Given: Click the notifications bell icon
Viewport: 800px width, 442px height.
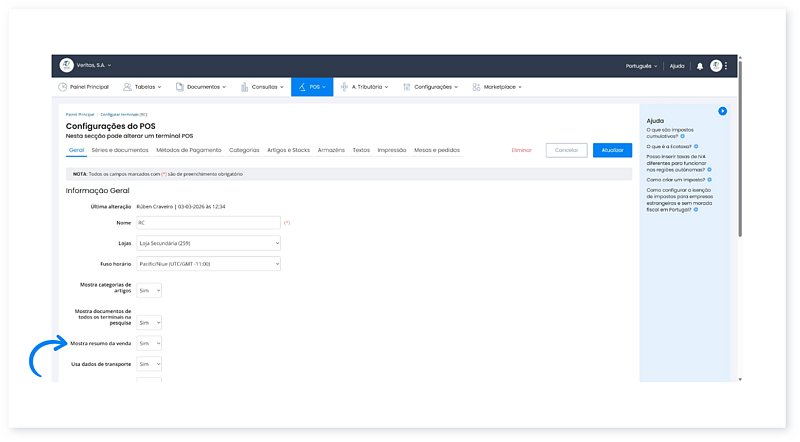Looking at the screenshot, I should (x=700, y=66).
